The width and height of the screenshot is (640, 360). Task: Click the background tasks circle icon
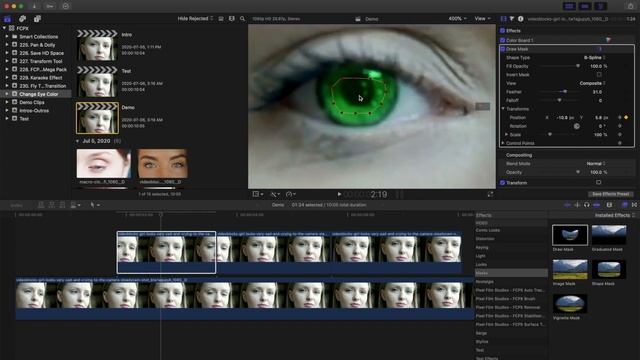(66, 6)
